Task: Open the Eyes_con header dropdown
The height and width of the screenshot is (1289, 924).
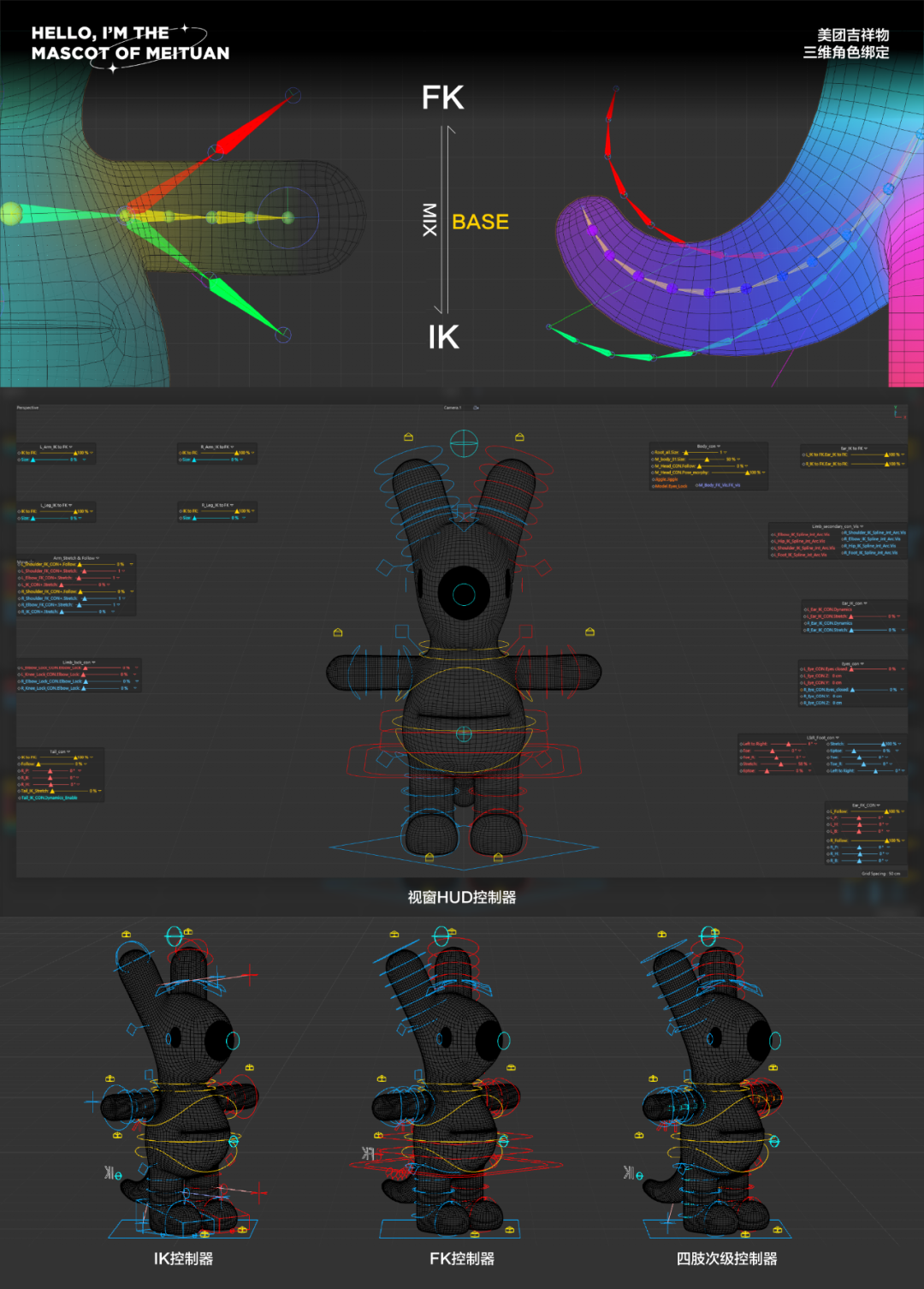Action: tap(862, 664)
